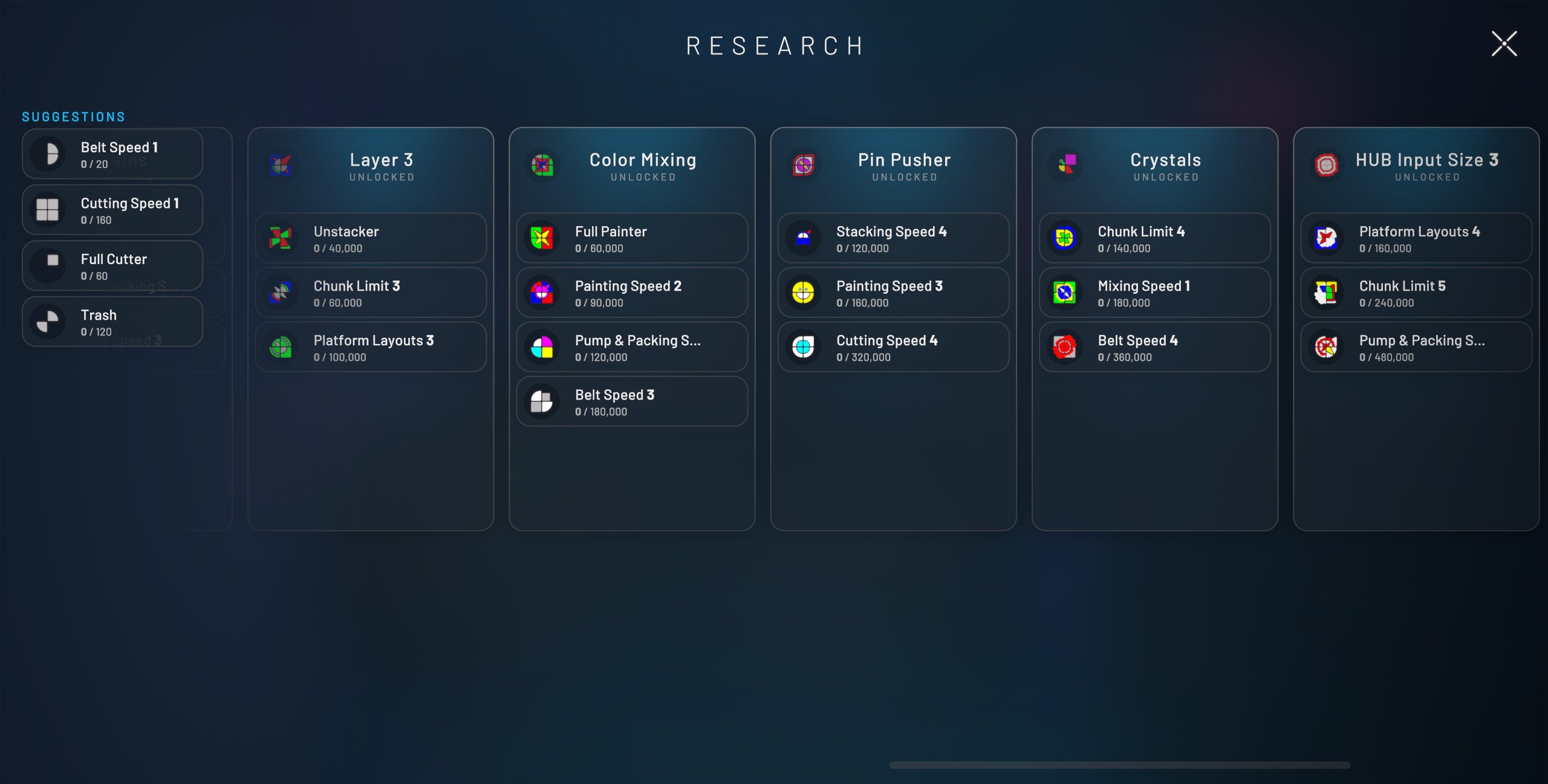Screen dimensions: 1548x784
Task: Click the 'Stacking Speed 4' label
Action: [x=891, y=232]
